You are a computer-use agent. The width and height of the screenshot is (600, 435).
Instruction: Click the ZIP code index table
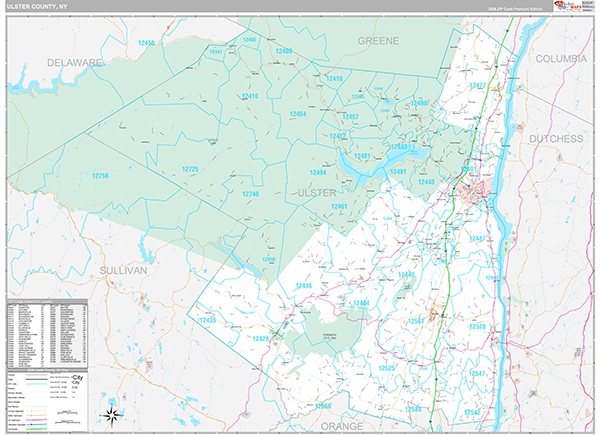[x=47, y=334]
